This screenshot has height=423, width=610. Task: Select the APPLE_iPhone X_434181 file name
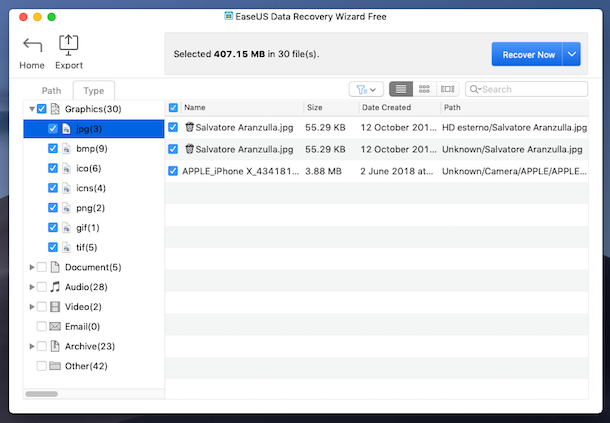(240, 171)
